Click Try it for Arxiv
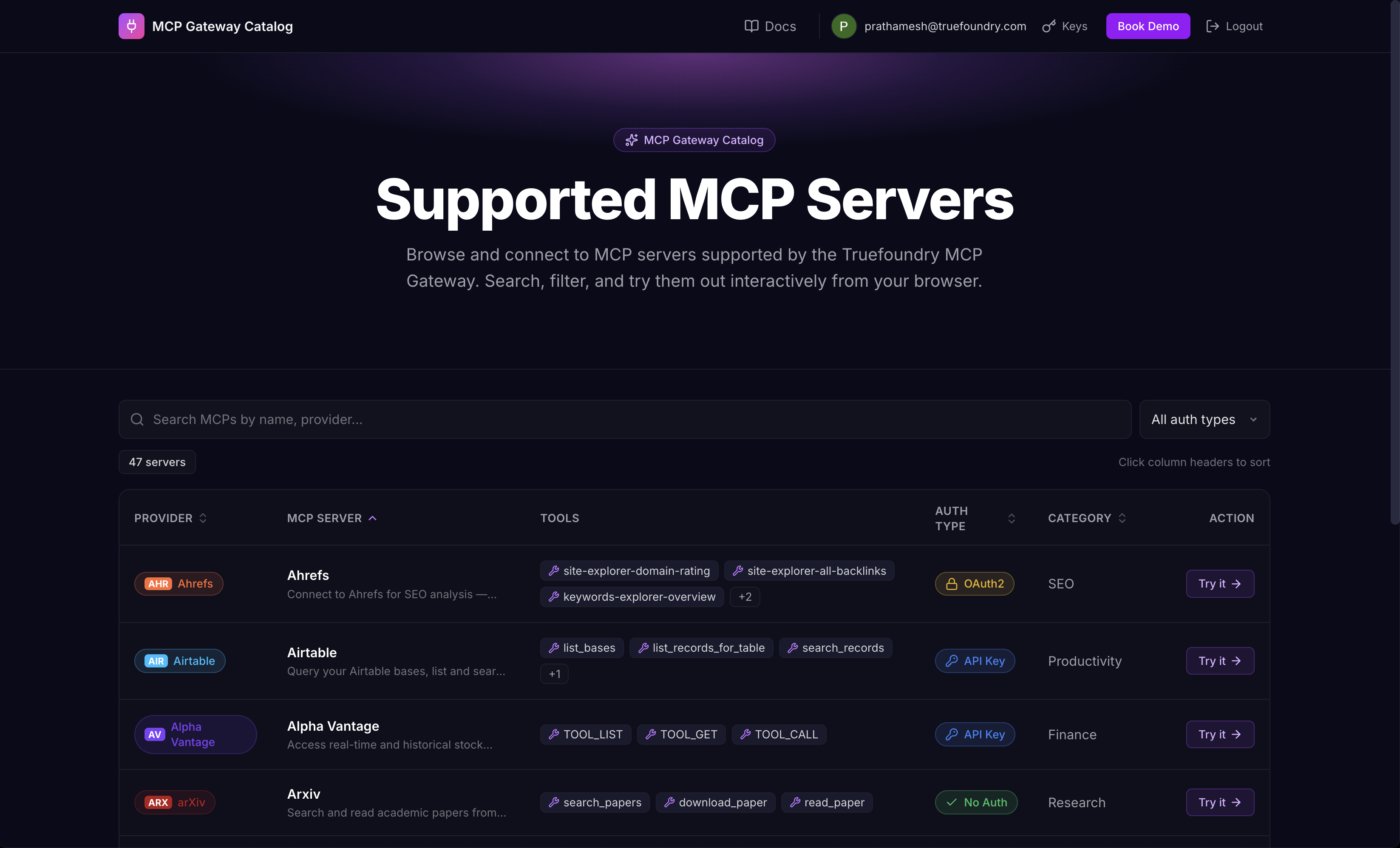Viewport: 1400px width, 848px height. coord(1220,803)
